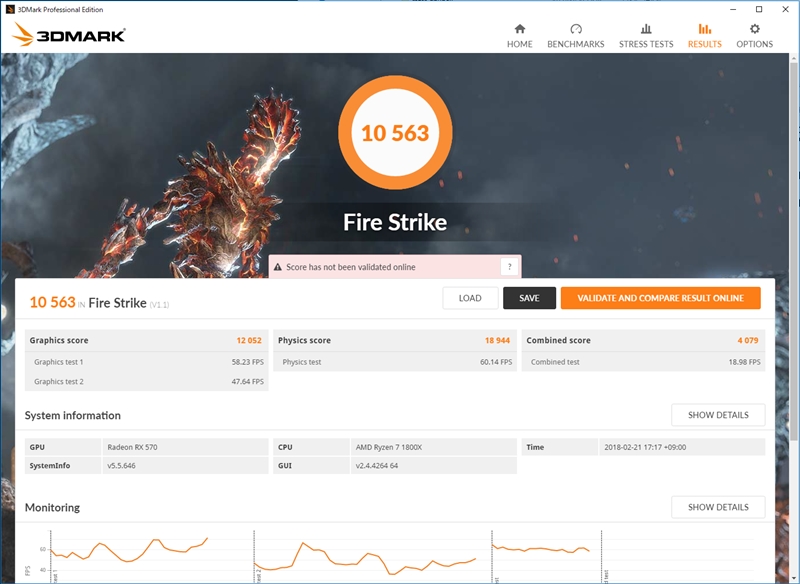Open the question mark help for validation

click(509, 267)
